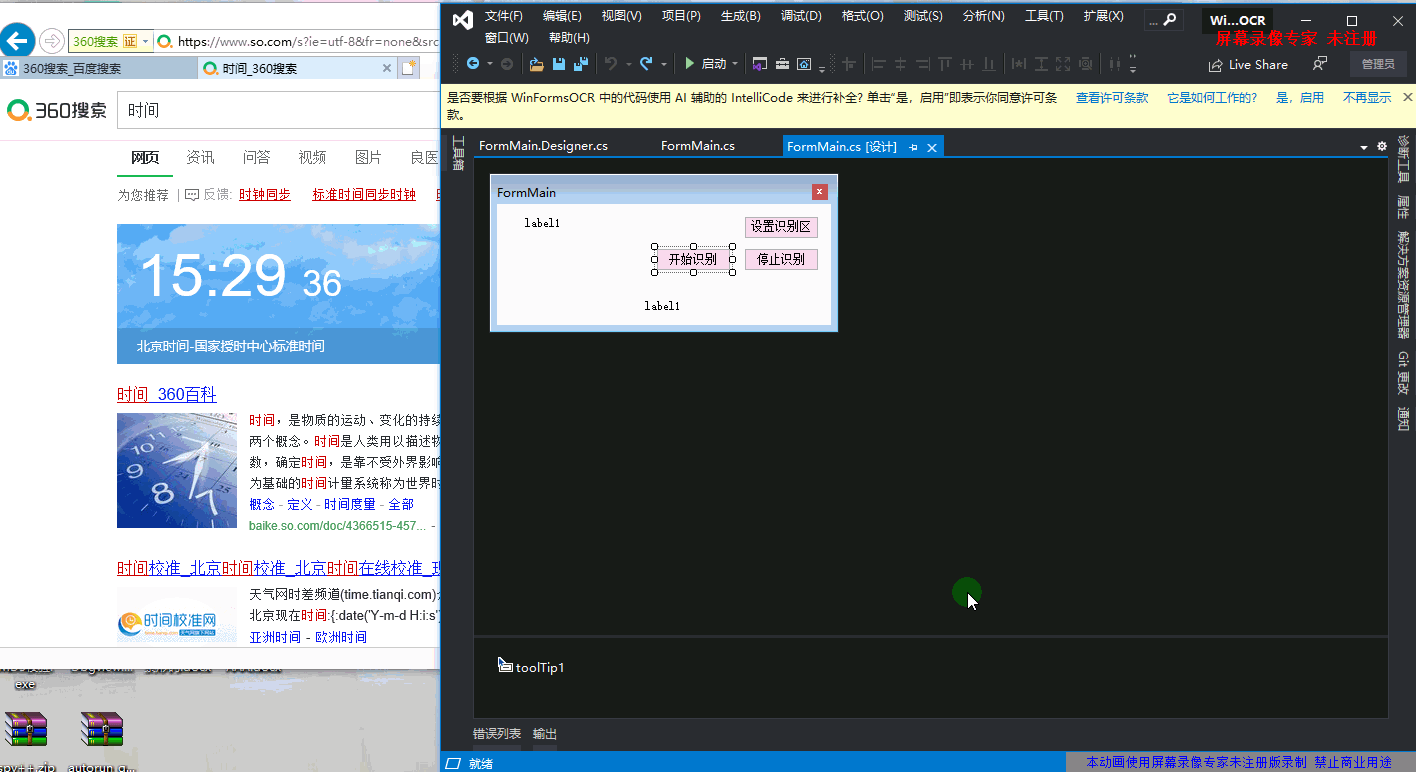Expand the standard toolbar overflow options arrow
Screen dimensions: 1416x772
coord(822,68)
